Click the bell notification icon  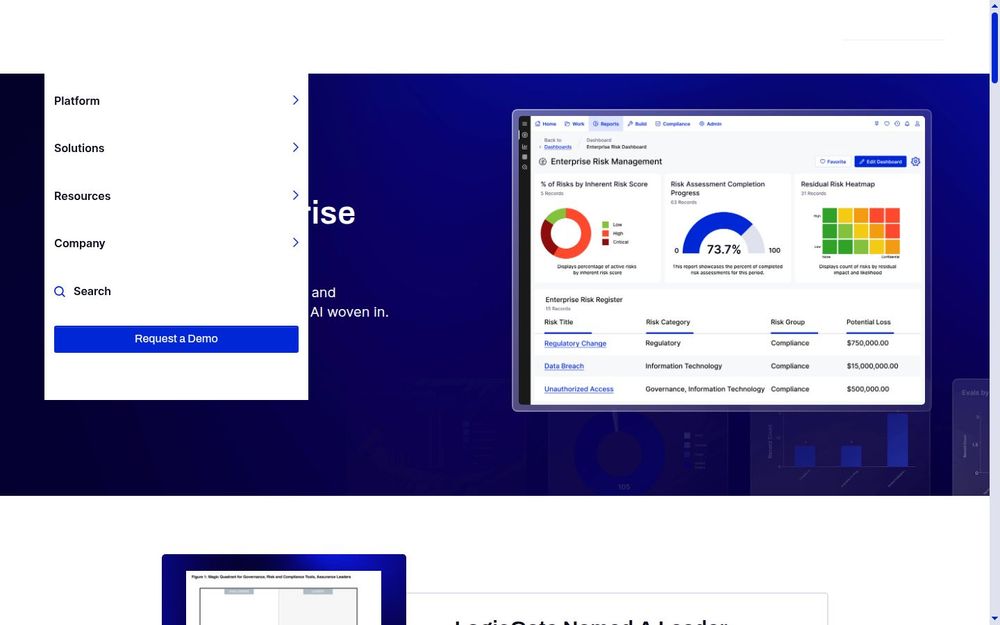click(x=907, y=124)
